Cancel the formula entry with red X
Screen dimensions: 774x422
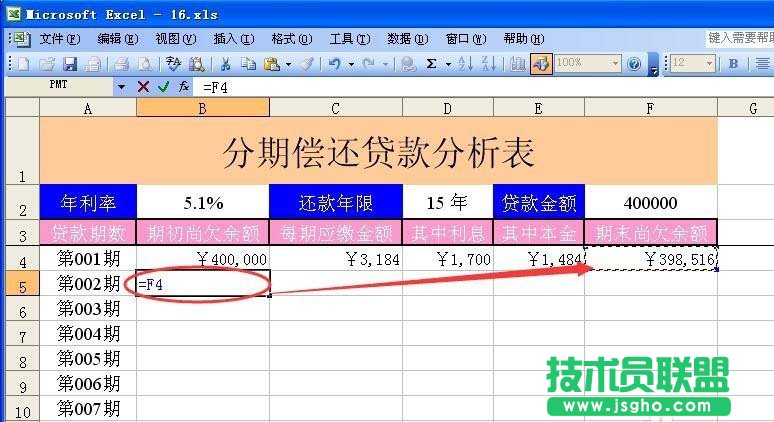[143, 87]
